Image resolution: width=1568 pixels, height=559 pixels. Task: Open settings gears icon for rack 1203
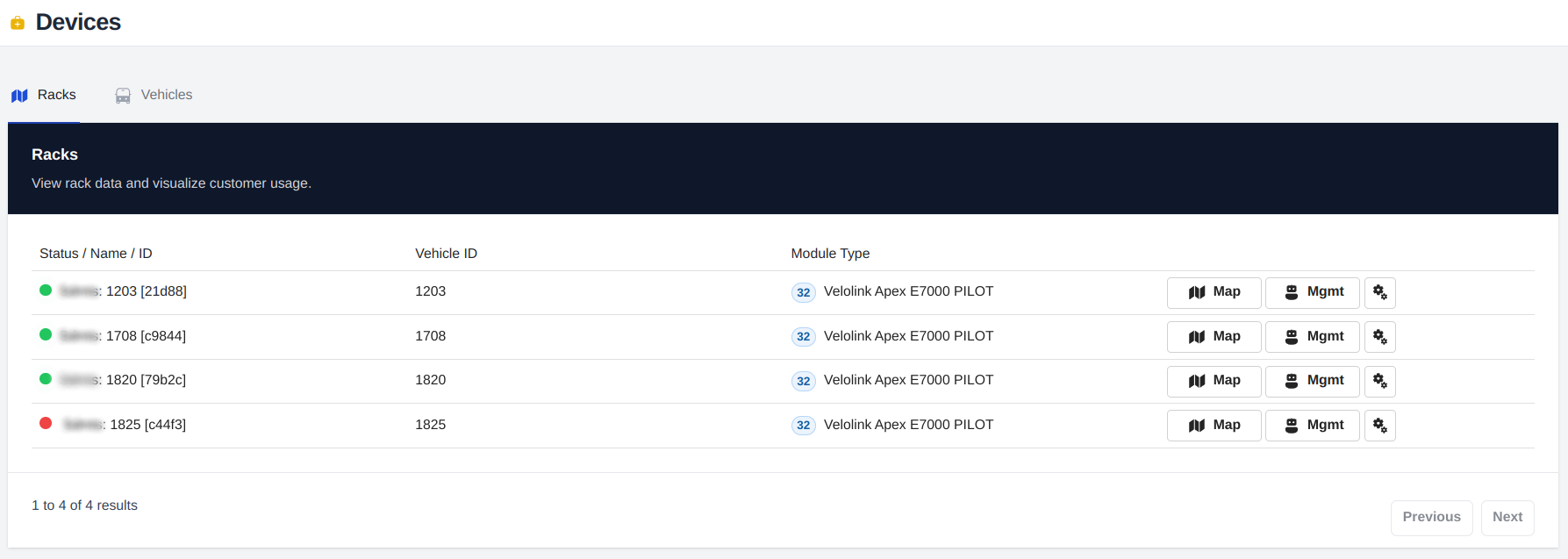(1379, 292)
